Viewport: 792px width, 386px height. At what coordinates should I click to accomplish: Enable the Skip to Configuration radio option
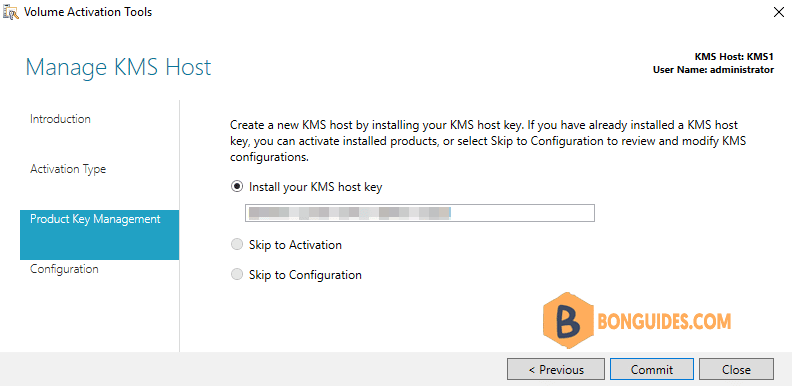[236, 275]
